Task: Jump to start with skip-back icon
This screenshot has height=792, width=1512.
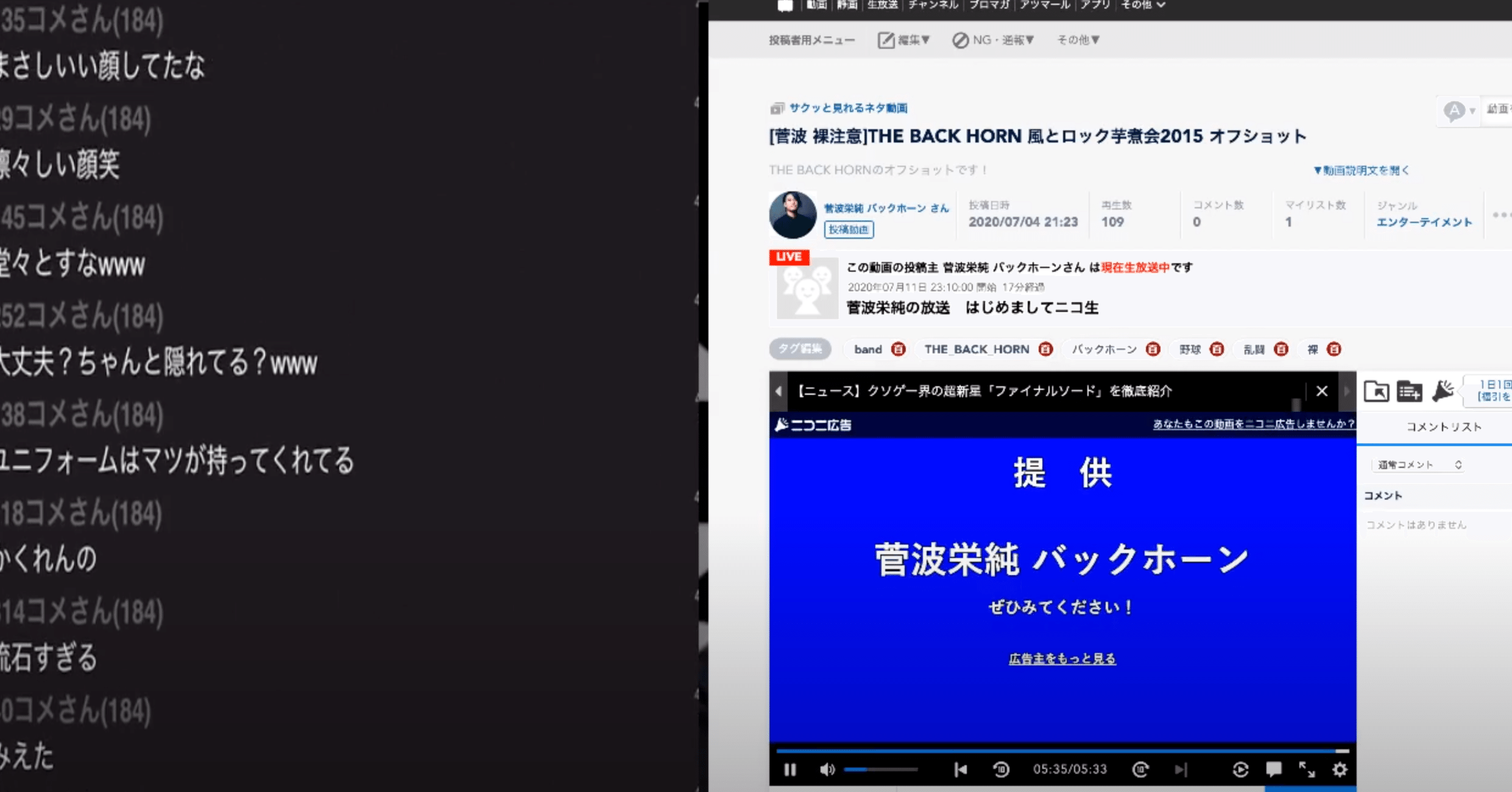Action: (961, 770)
